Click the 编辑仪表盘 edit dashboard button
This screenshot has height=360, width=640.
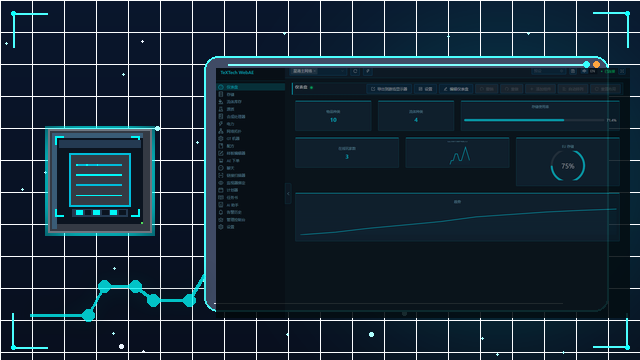(x=456, y=89)
